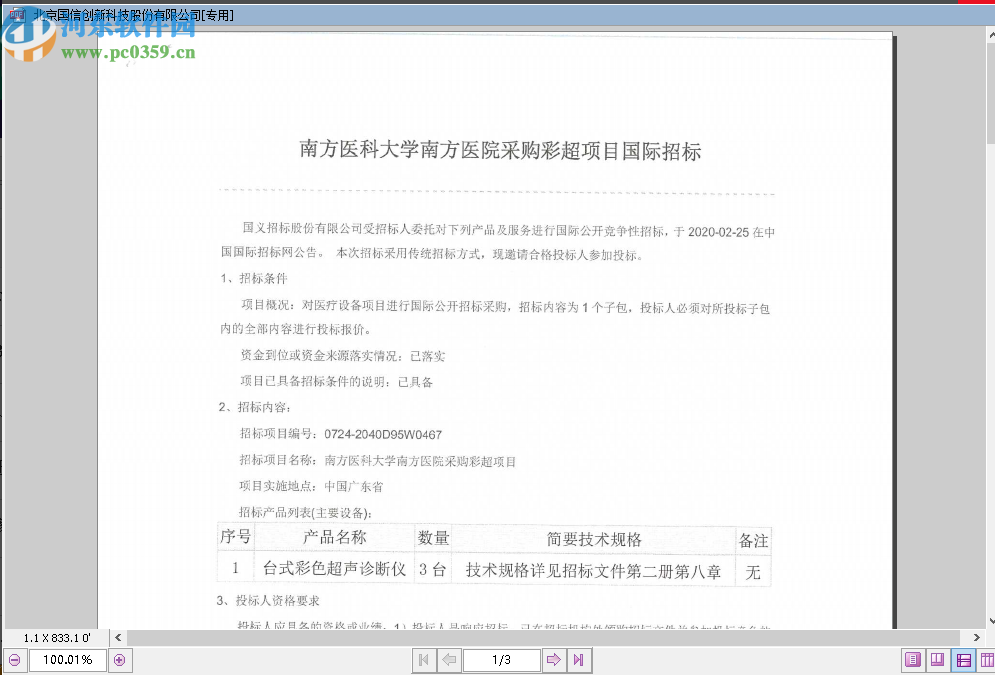Click the bid number 0724-2040D95W0467

coord(383,435)
